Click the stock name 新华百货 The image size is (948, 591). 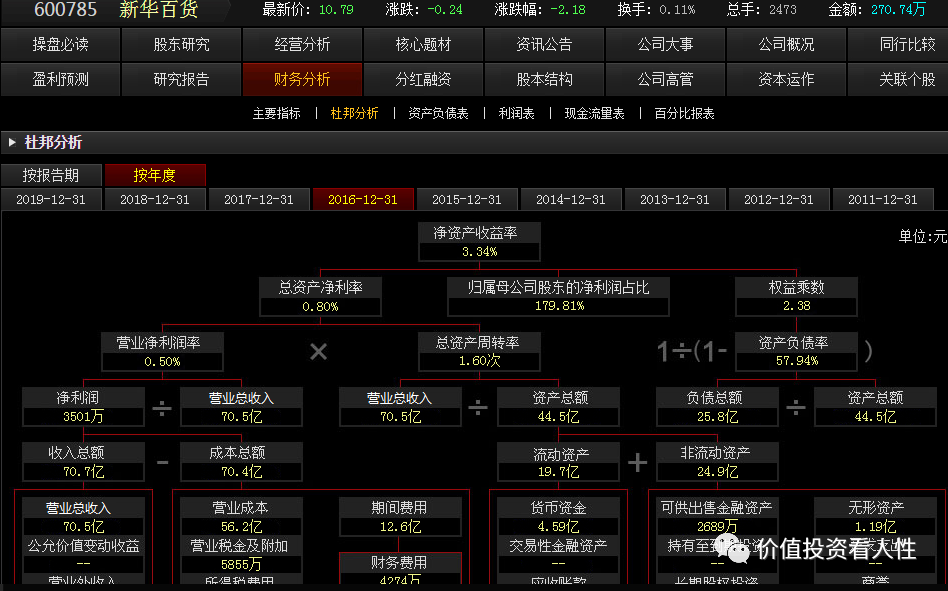point(158,9)
